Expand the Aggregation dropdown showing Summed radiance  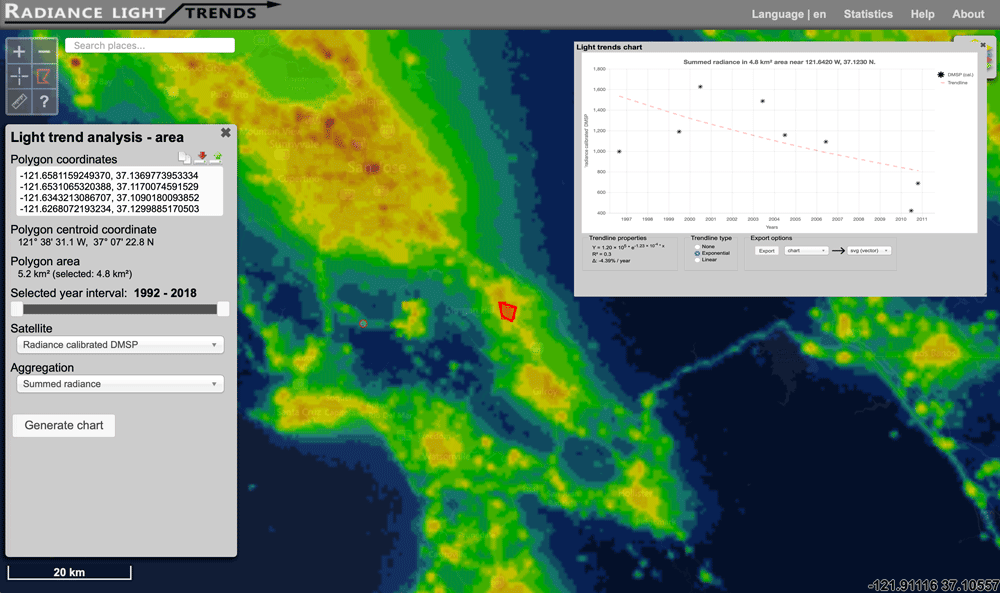(x=120, y=384)
